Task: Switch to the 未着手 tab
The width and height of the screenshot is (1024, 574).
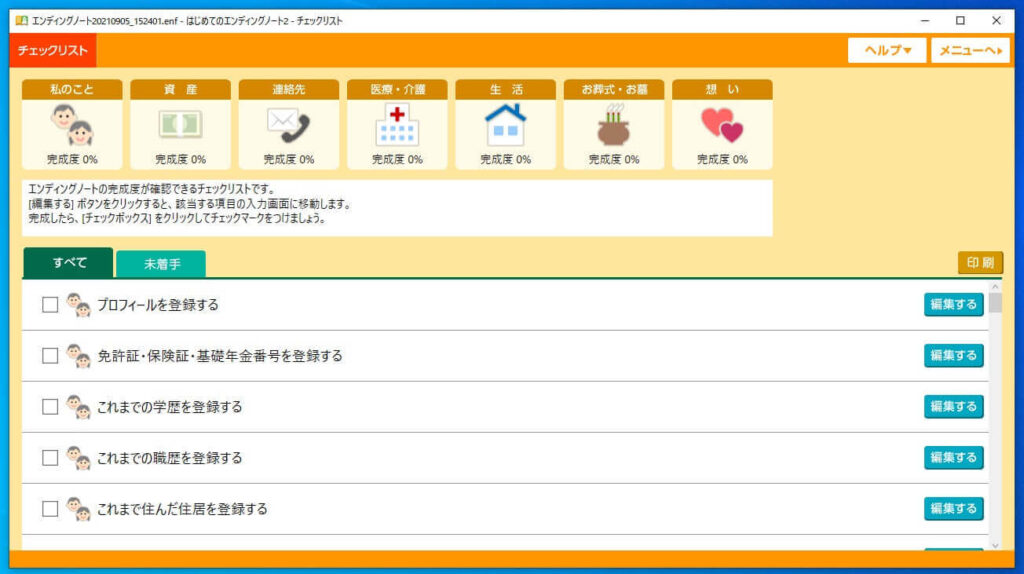Action: pos(161,264)
